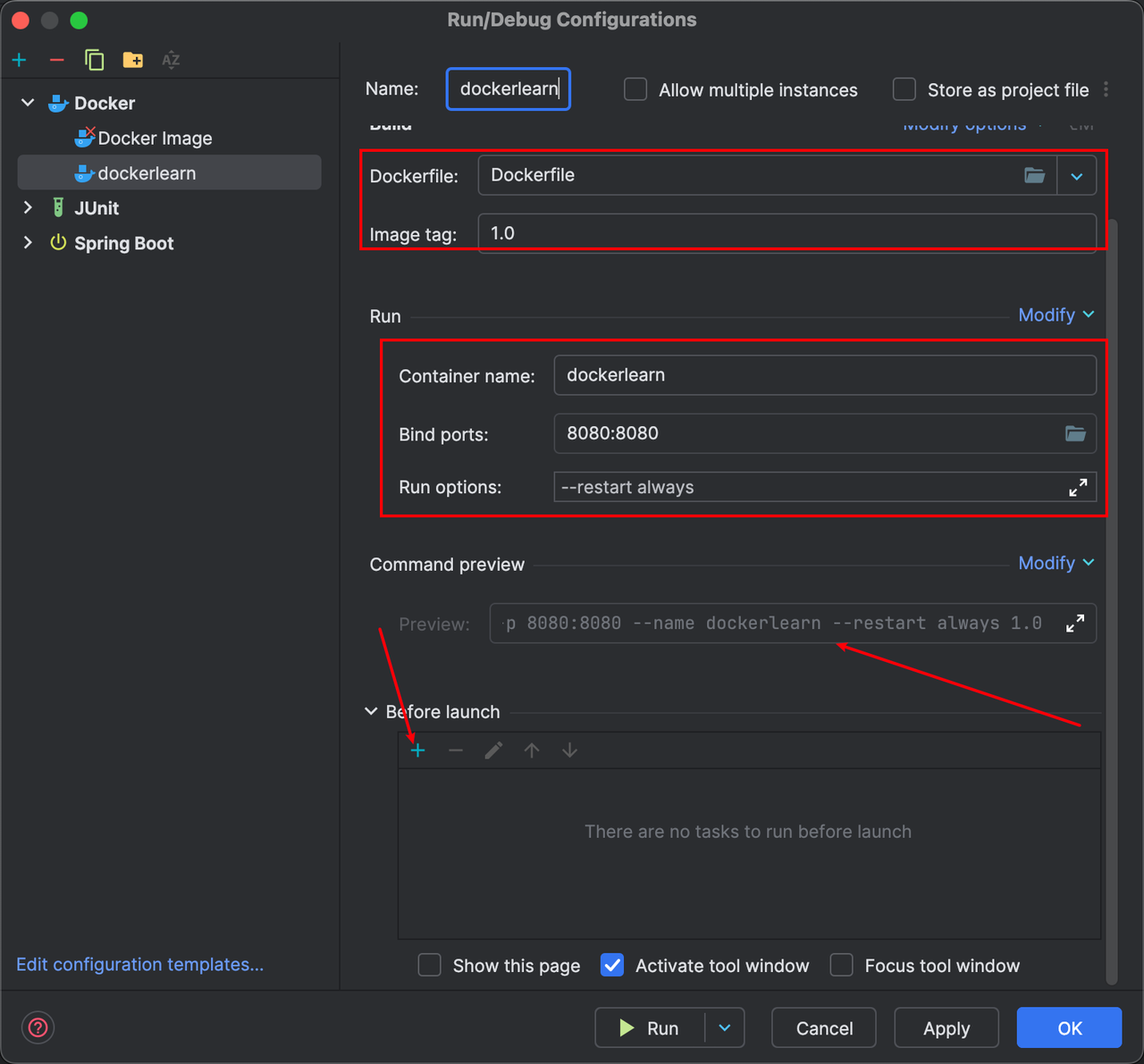Enable Focus tool window
Image resolution: width=1144 pixels, height=1064 pixels.
(x=842, y=965)
